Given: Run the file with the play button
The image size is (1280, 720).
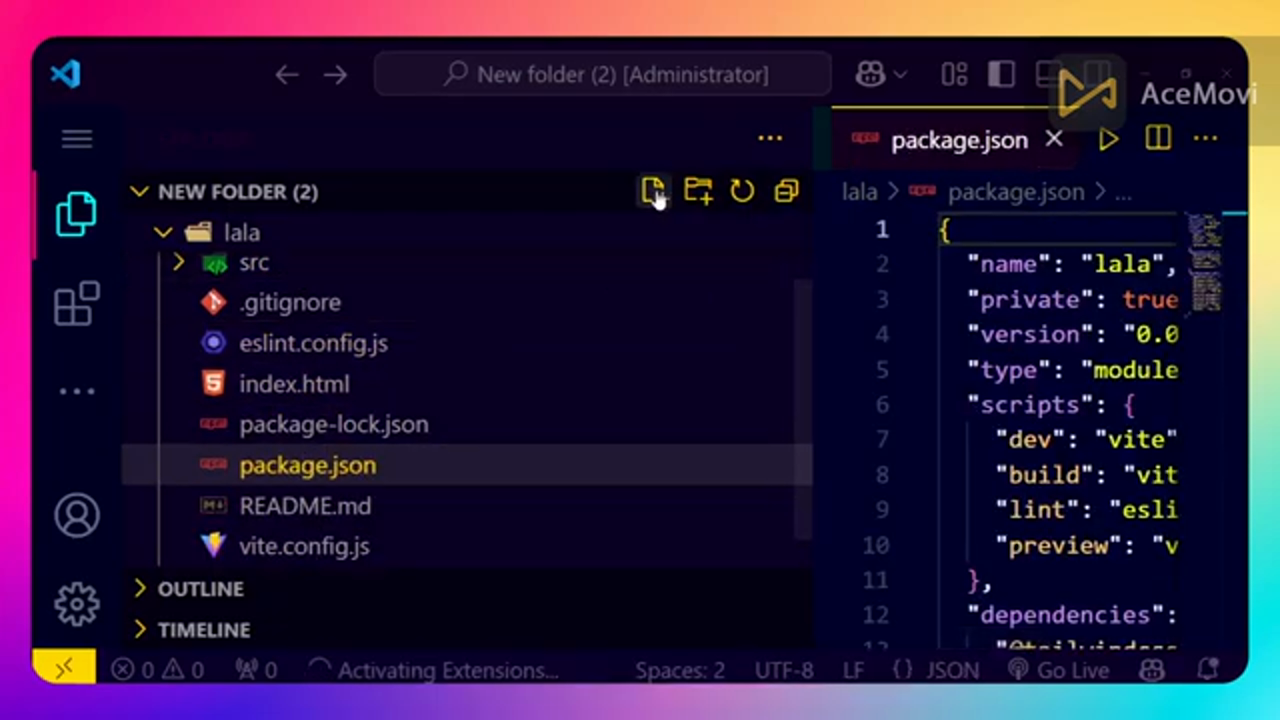Looking at the screenshot, I should click(x=1108, y=140).
